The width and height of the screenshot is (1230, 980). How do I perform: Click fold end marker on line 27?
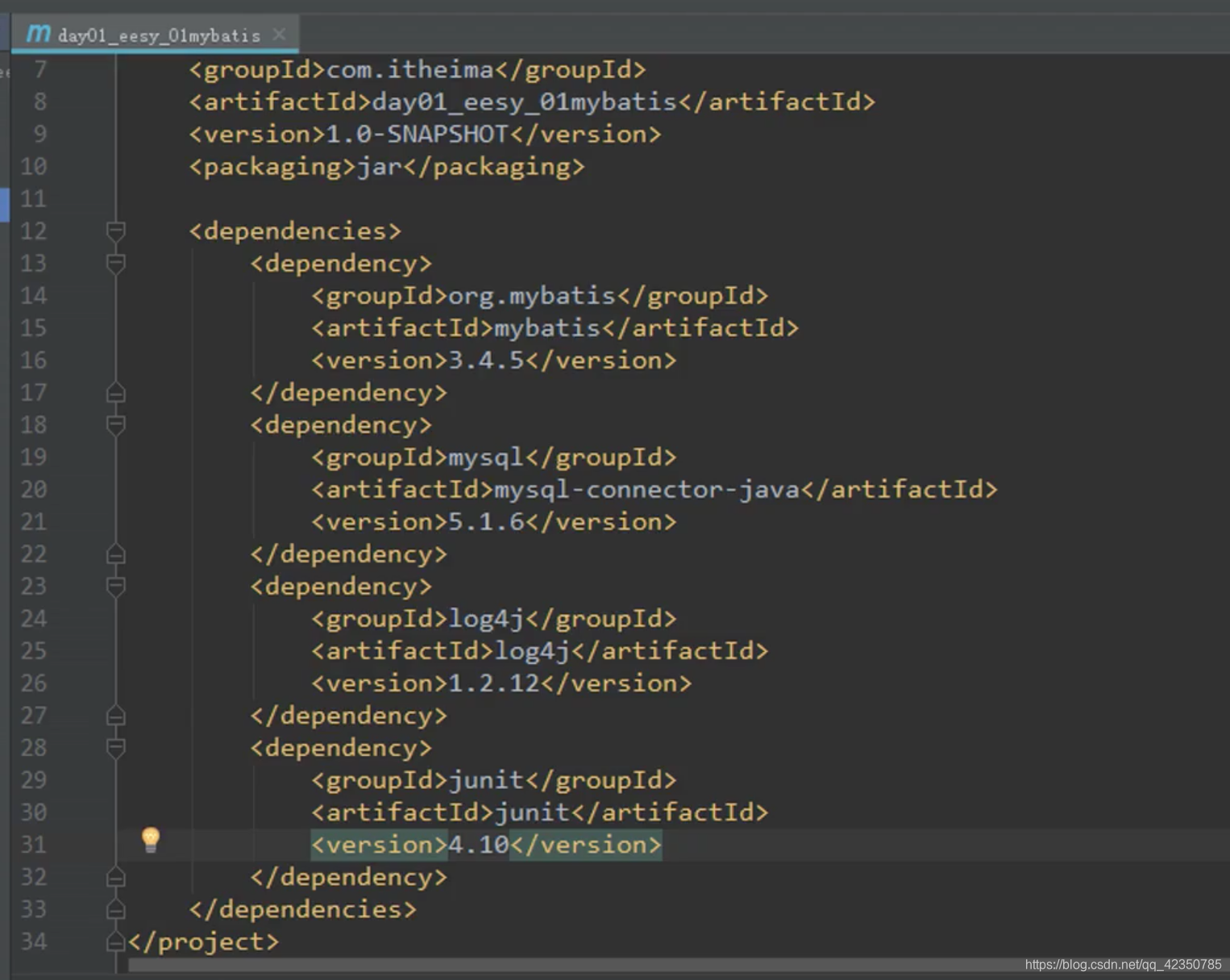[116, 715]
